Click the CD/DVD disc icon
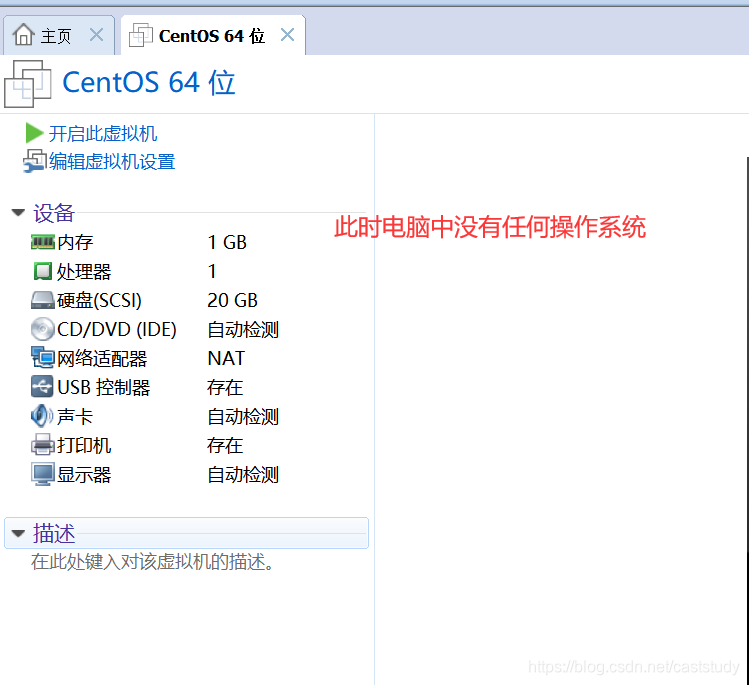The width and height of the screenshot is (749, 685). [43, 329]
